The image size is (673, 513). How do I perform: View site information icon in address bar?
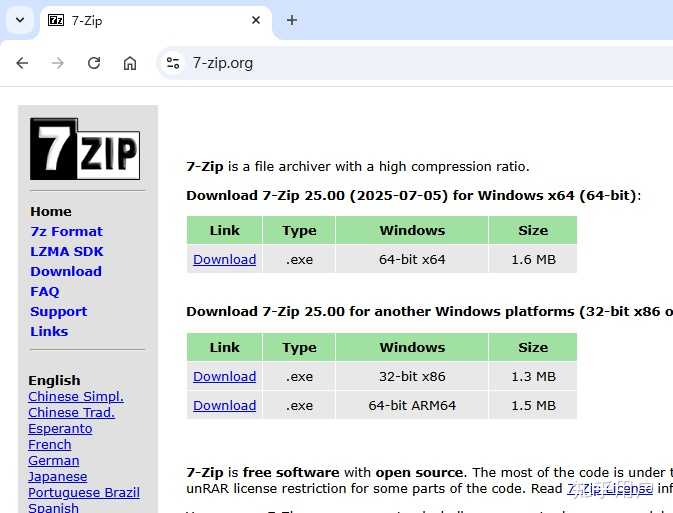(173, 63)
